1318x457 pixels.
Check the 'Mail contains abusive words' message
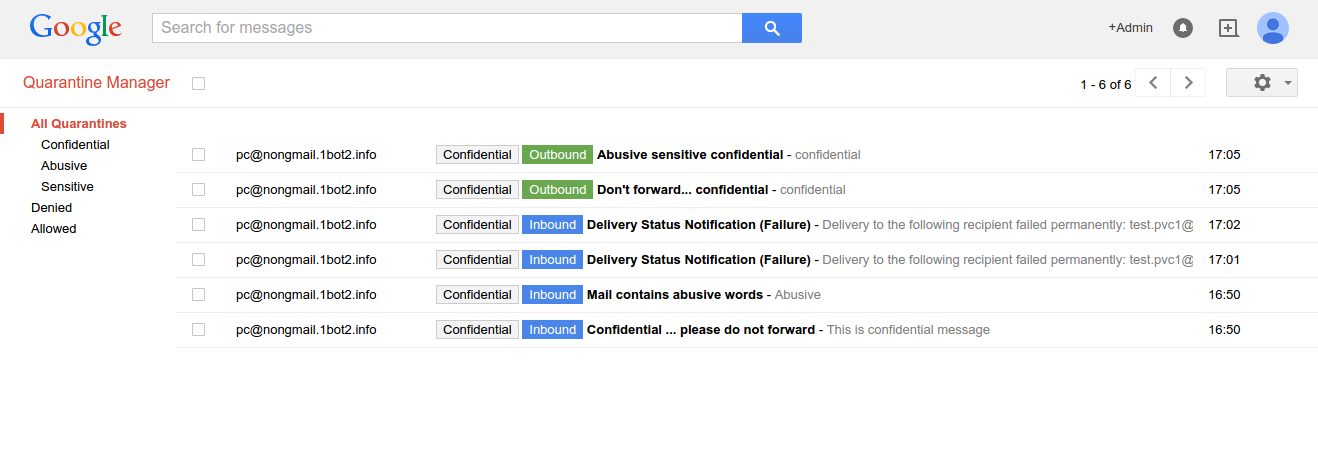(x=198, y=295)
